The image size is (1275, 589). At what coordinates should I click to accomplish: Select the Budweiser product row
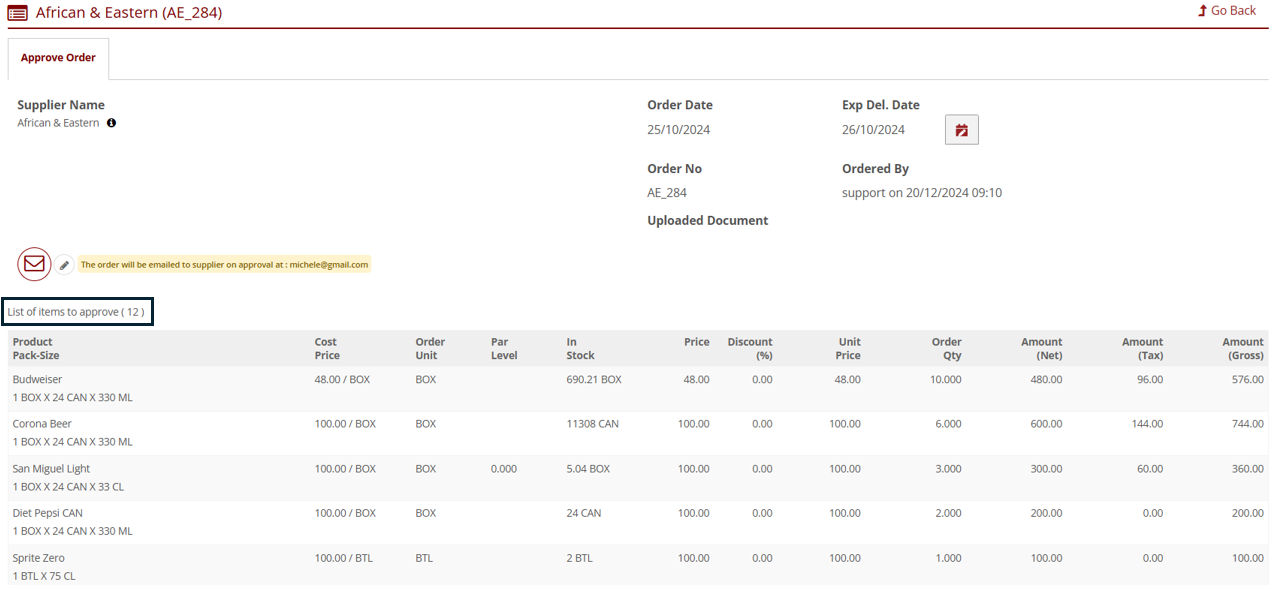pos(36,380)
